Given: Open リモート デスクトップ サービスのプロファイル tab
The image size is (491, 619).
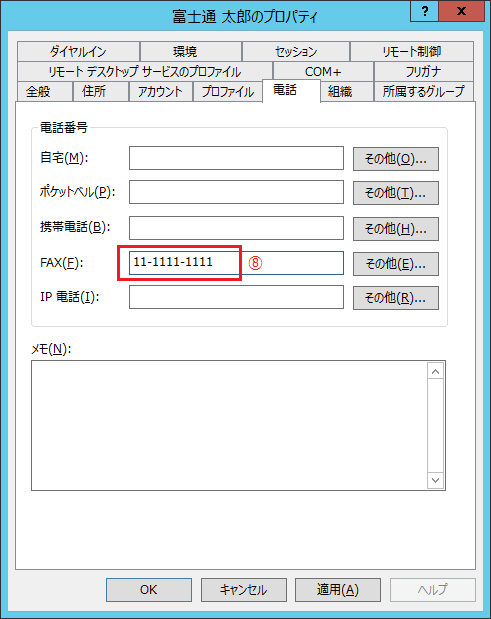Looking at the screenshot, I should coord(145,71).
